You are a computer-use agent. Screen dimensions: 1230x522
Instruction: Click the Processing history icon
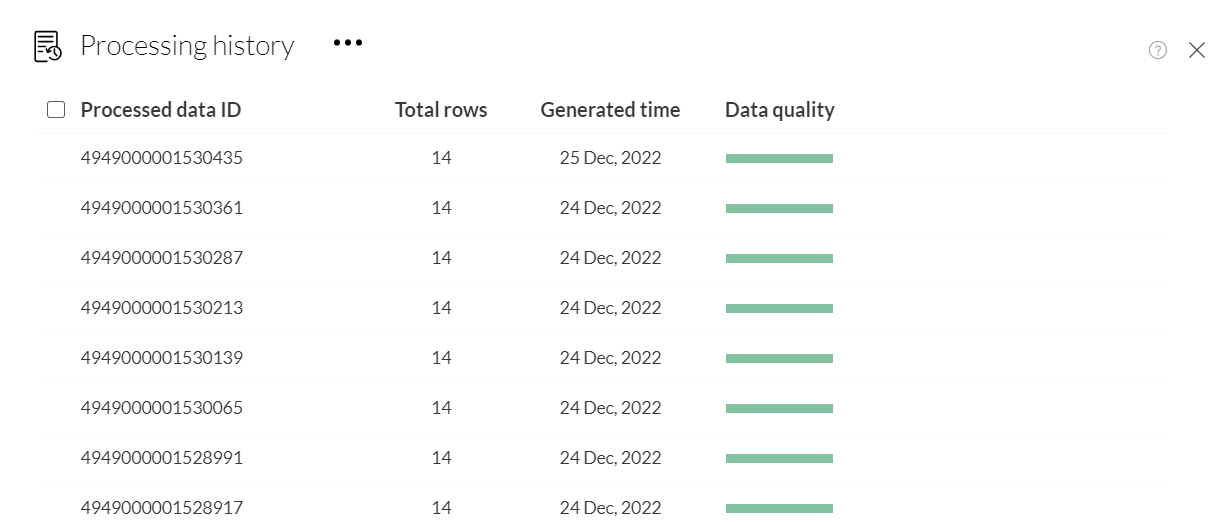[47, 46]
